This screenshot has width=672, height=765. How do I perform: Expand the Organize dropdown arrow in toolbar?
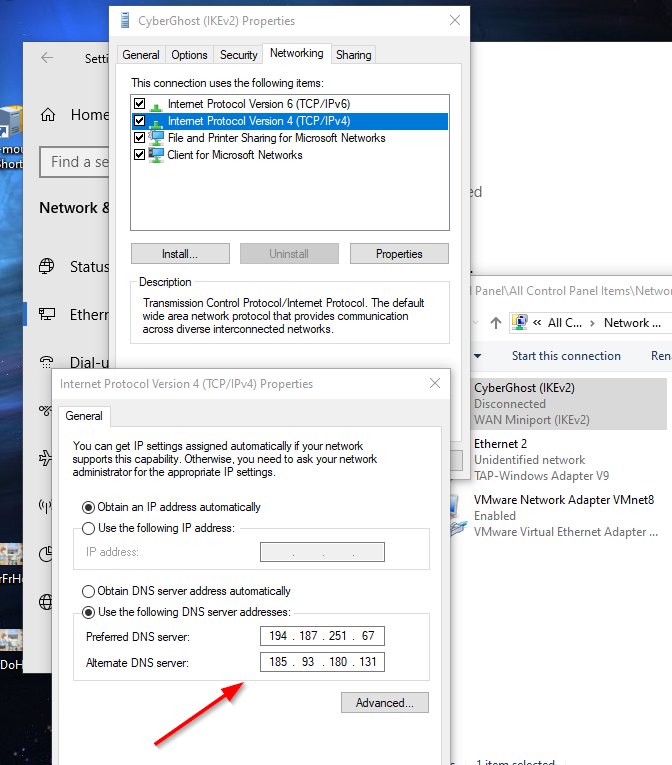click(x=477, y=356)
